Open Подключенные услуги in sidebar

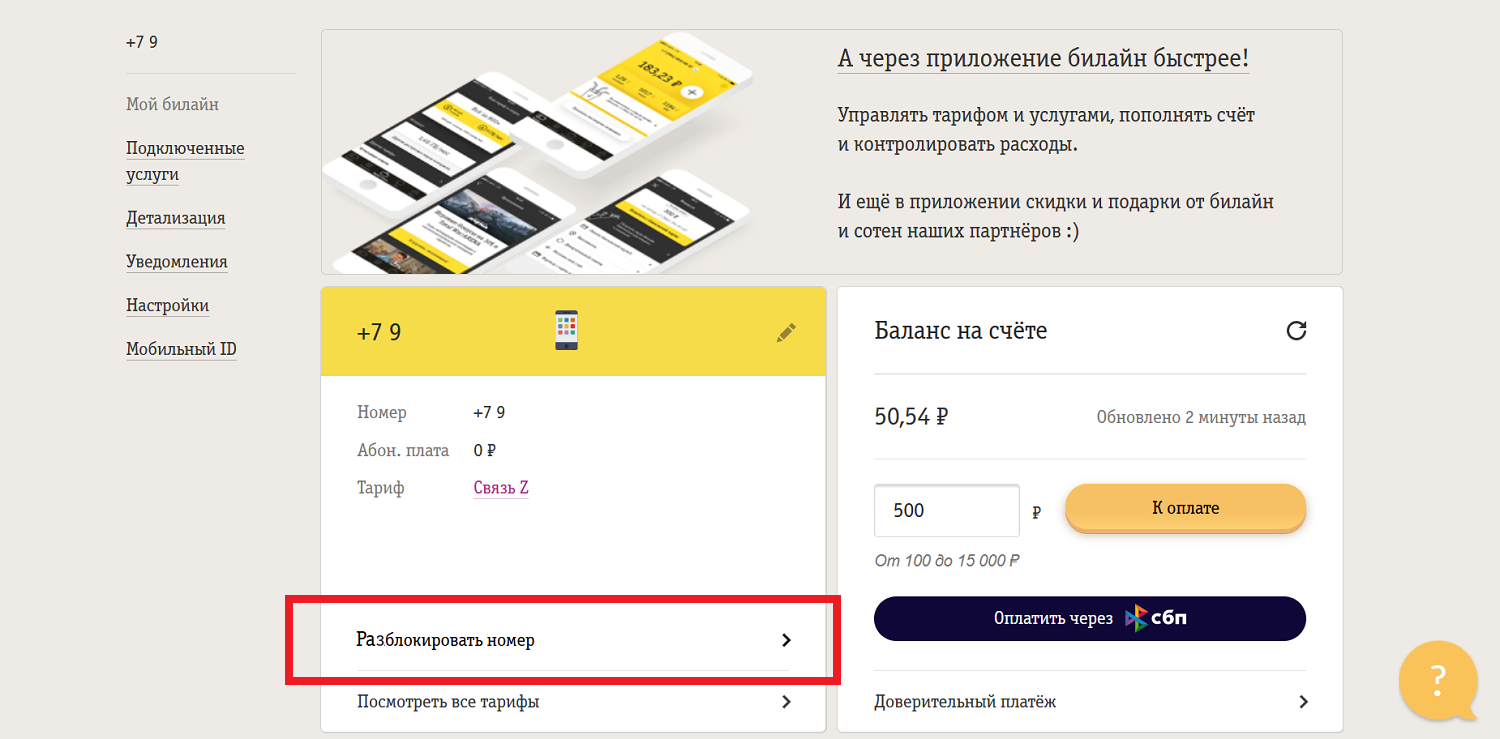click(x=185, y=161)
